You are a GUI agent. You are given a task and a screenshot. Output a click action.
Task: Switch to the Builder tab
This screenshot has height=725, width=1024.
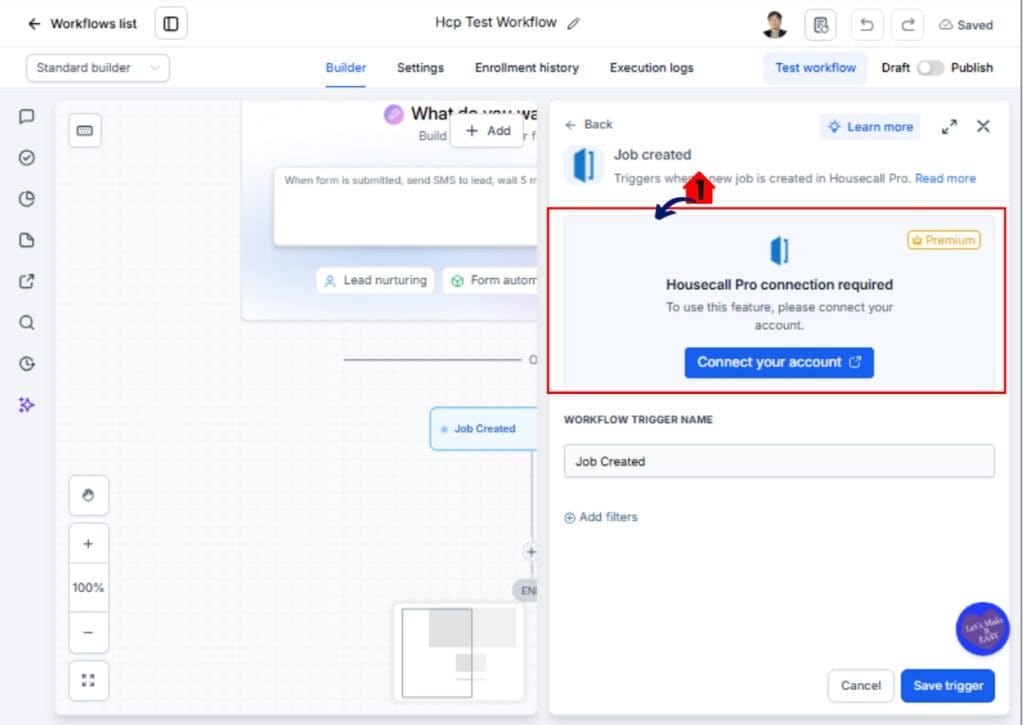345,68
